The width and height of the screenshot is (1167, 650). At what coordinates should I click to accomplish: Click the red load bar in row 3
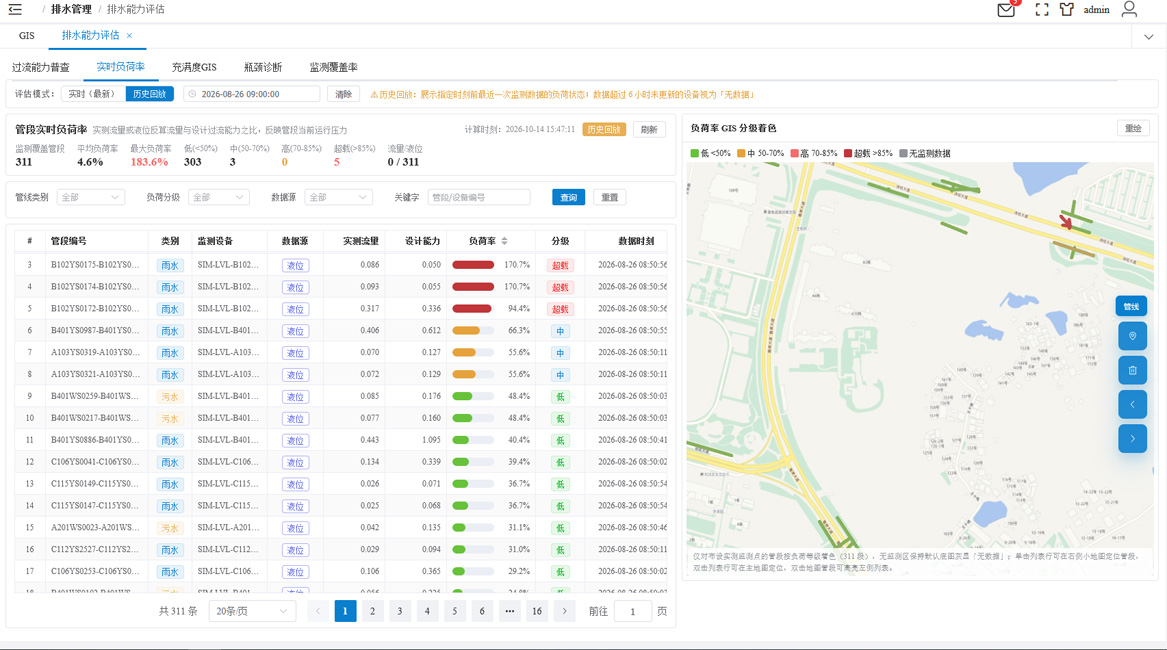click(x=473, y=265)
